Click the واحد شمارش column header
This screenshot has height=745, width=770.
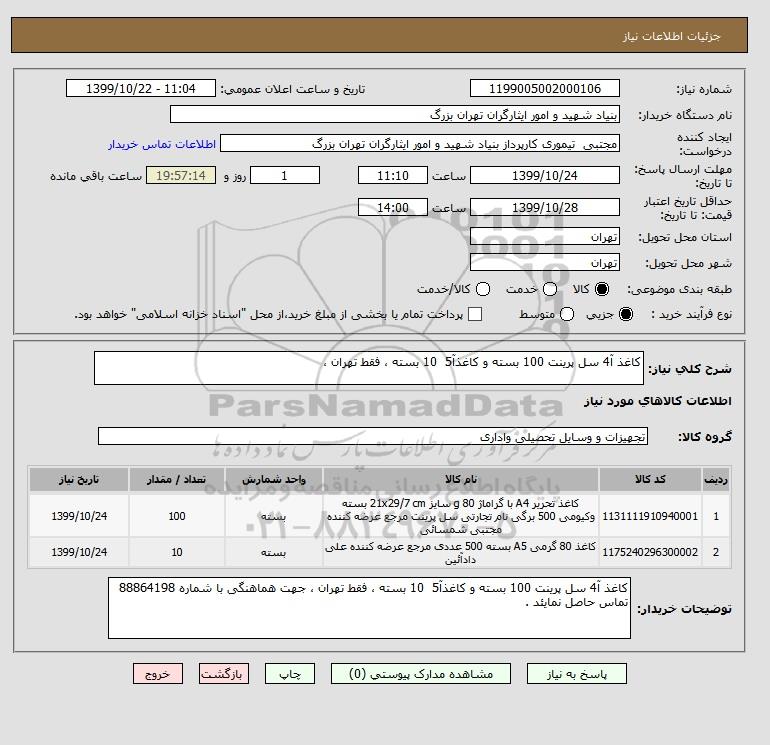274,479
